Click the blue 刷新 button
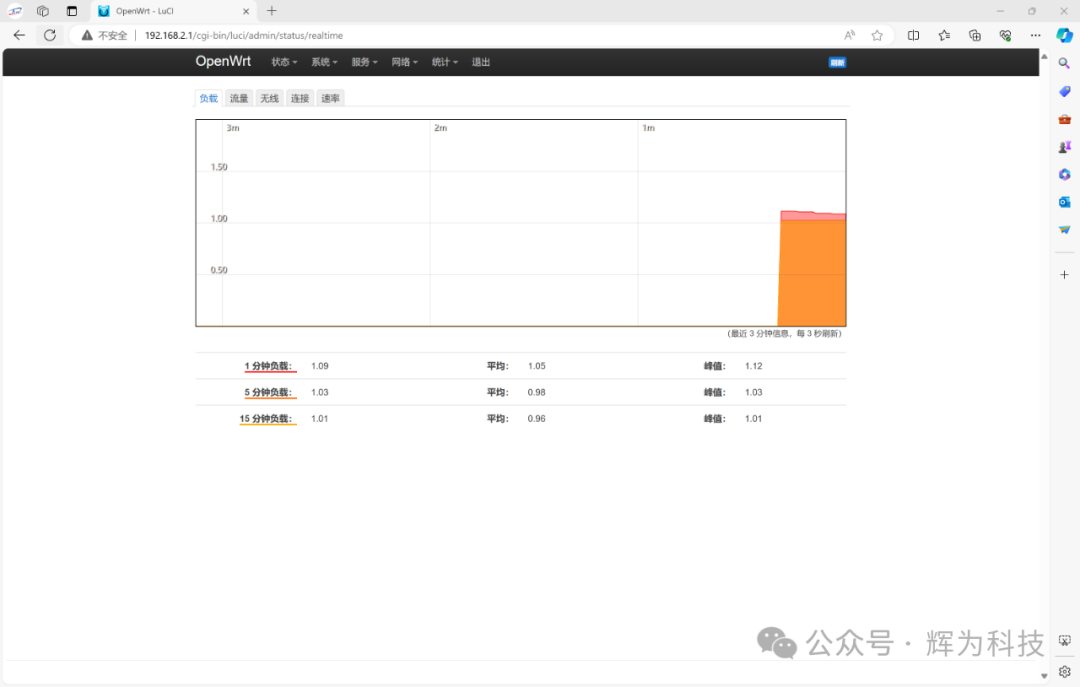 click(x=836, y=61)
